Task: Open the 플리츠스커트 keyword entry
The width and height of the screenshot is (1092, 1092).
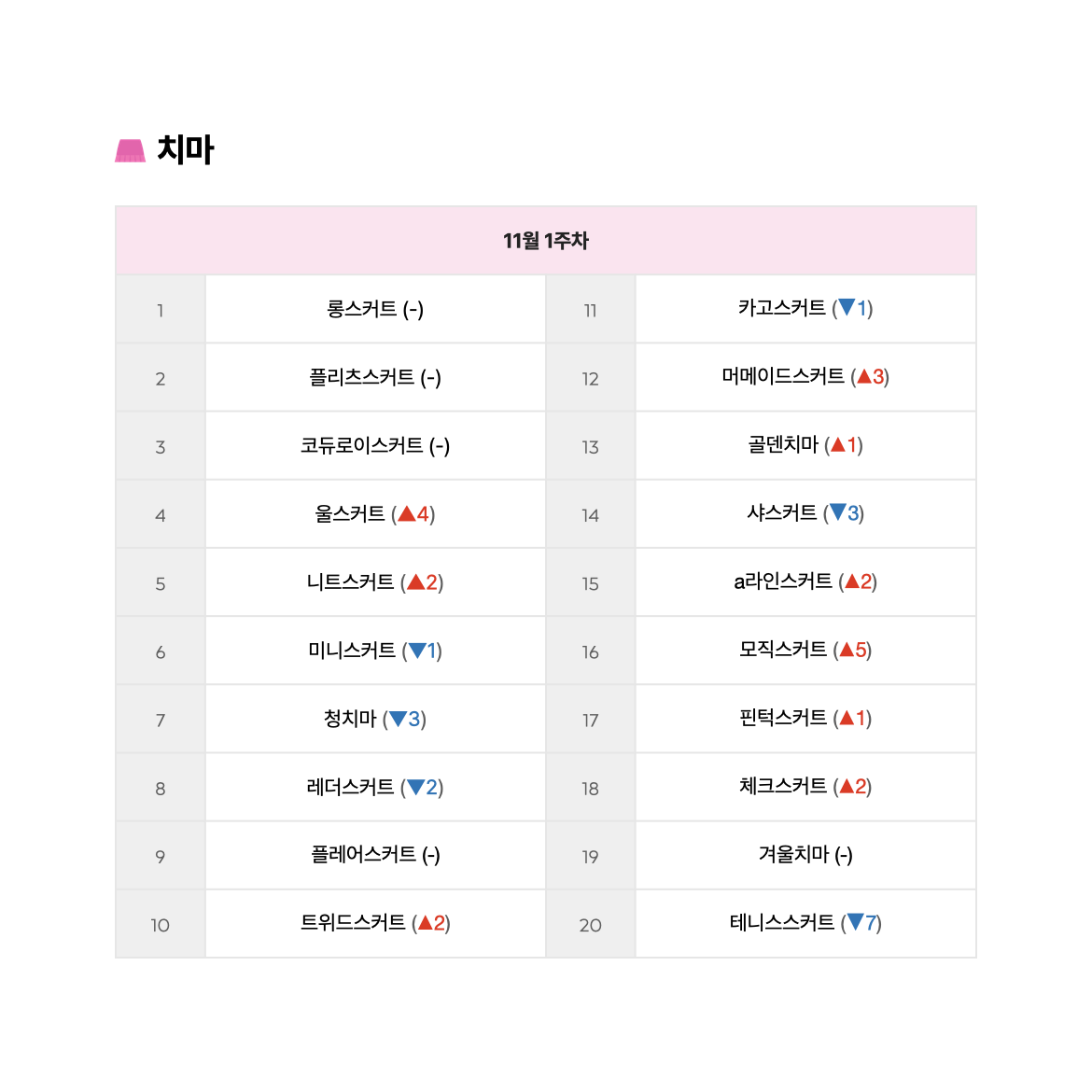Action: pos(374,377)
